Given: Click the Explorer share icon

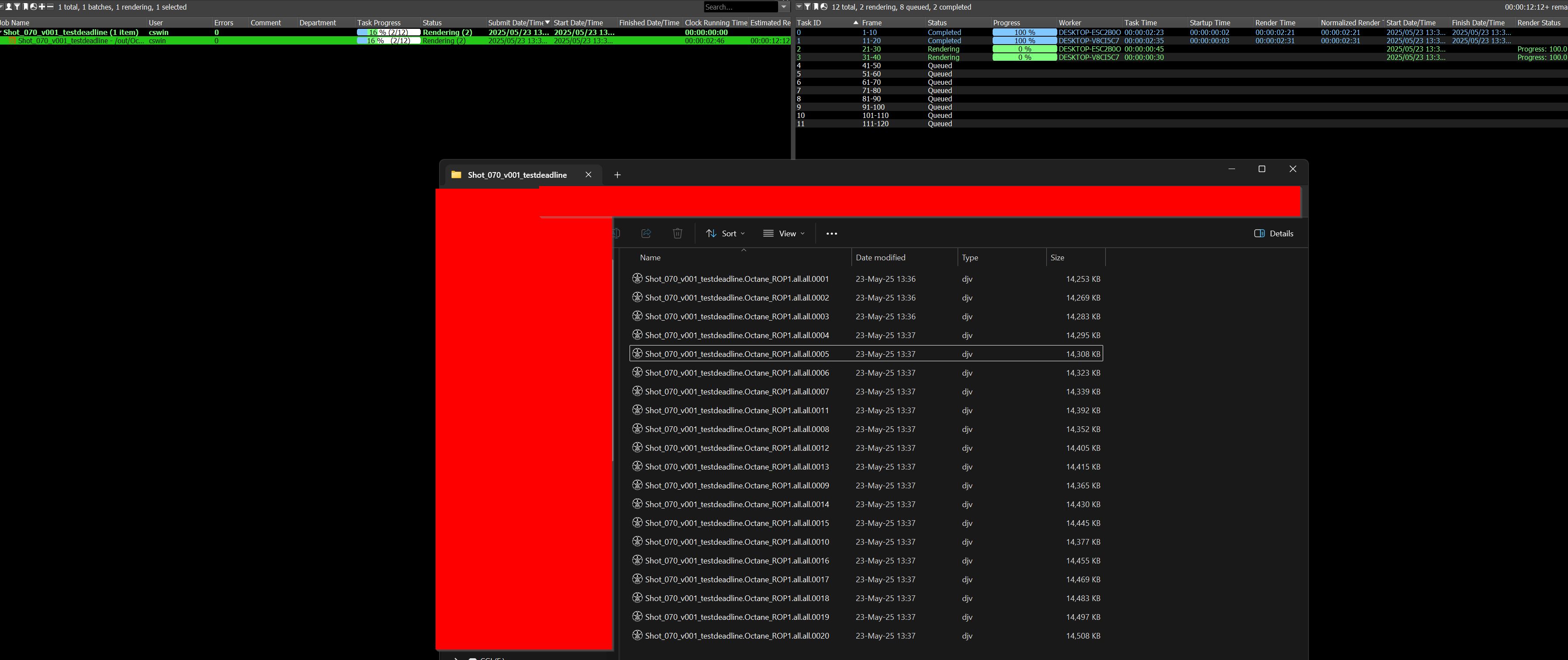Looking at the screenshot, I should click(x=646, y=234).
